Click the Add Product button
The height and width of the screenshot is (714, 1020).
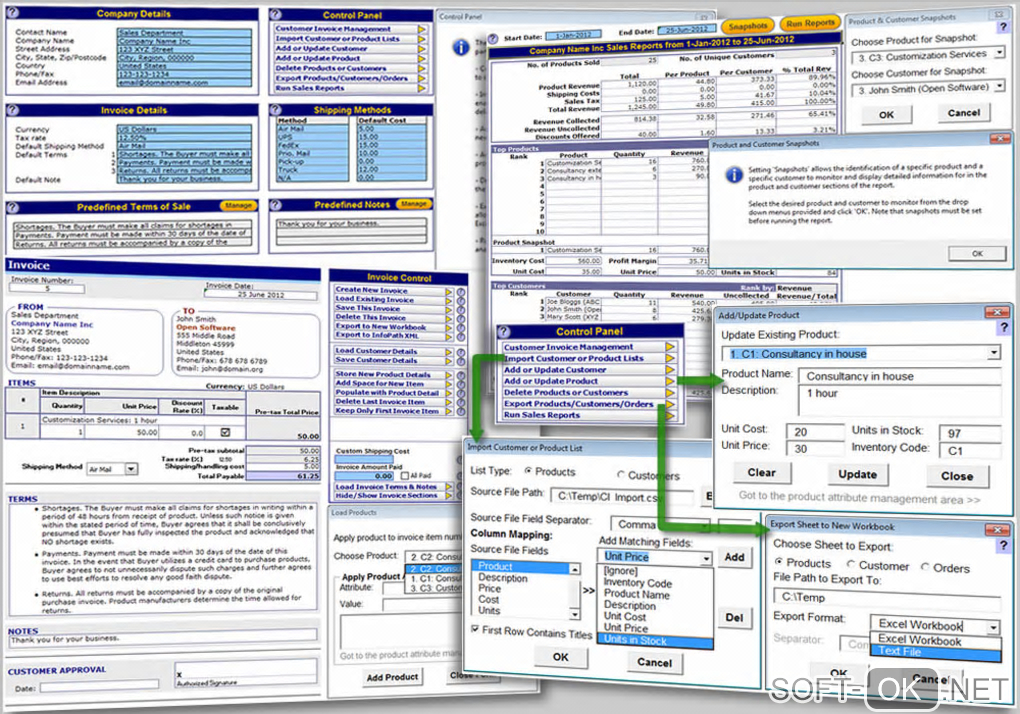tap(392, 677)
